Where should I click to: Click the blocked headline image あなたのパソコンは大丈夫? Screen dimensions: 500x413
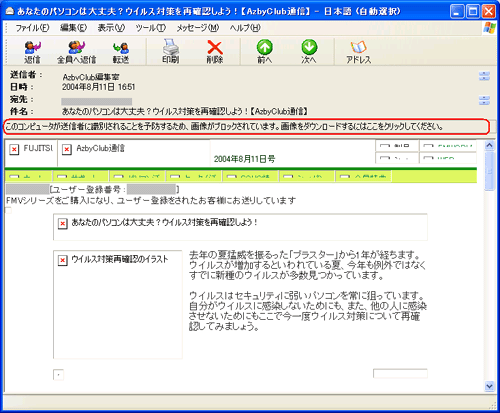240,227
